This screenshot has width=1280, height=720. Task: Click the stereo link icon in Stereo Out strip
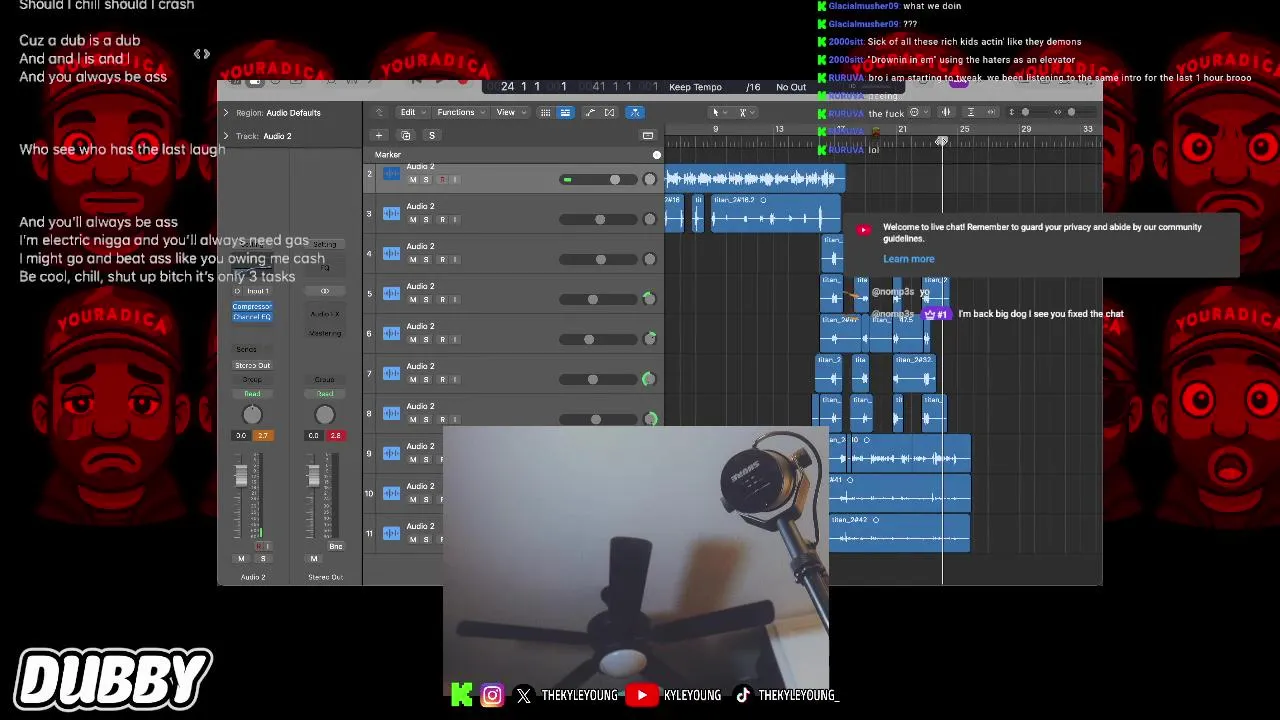point(324,291)
